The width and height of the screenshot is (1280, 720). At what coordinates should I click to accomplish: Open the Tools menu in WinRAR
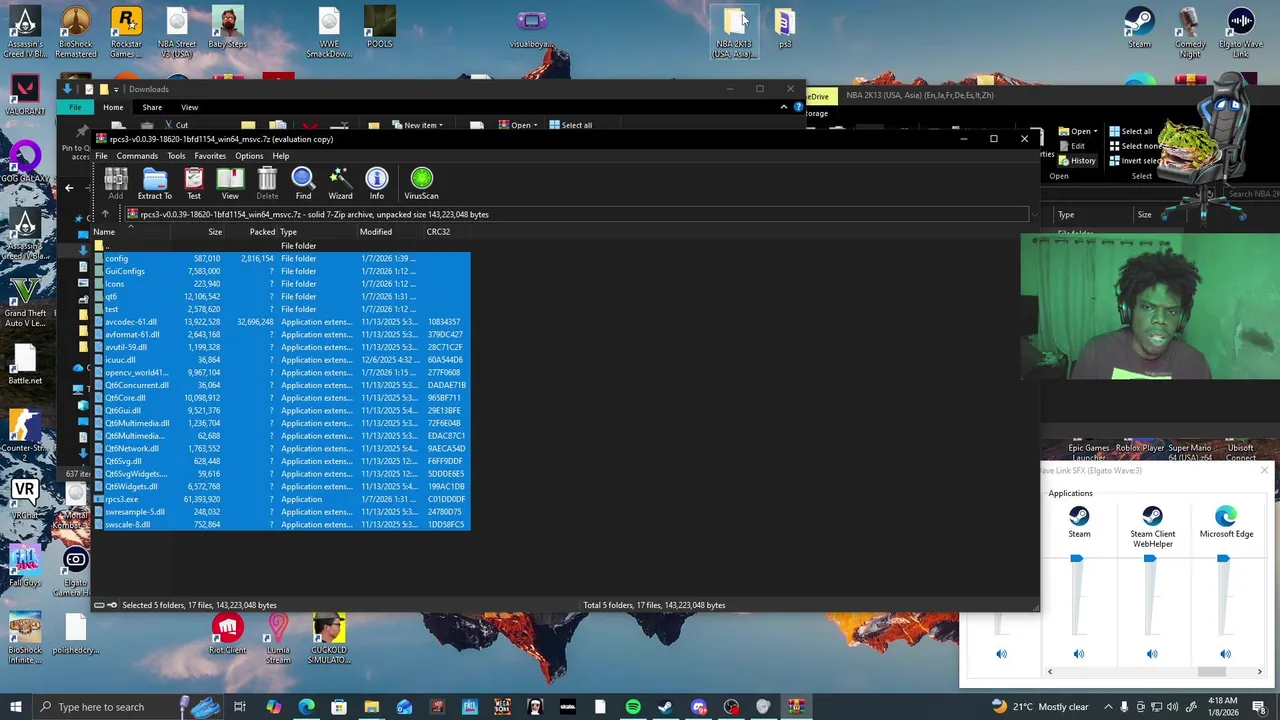point(176,156)
